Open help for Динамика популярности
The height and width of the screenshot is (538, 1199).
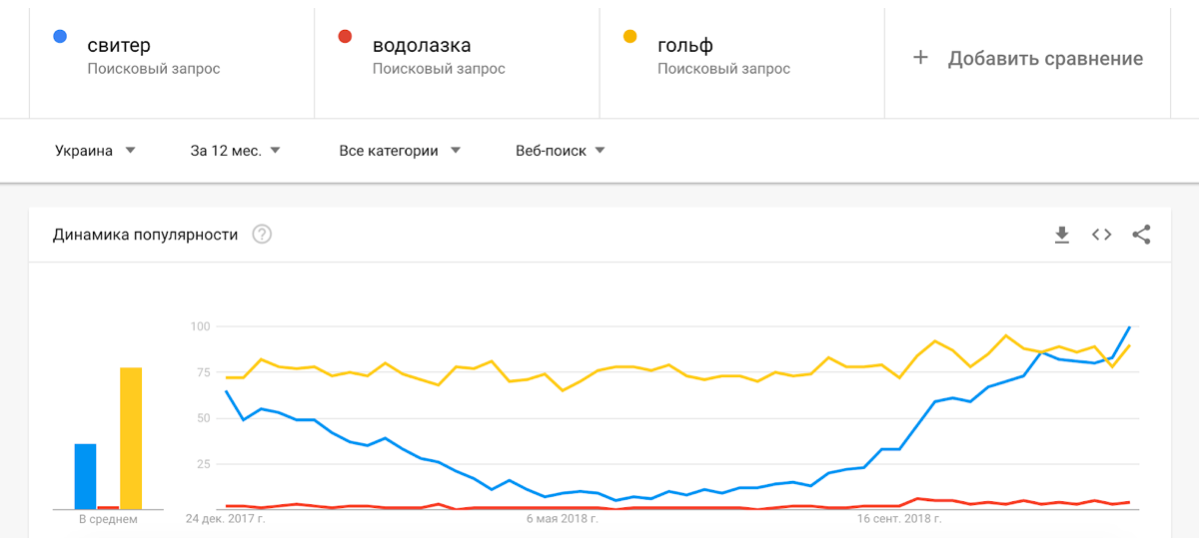coord(262,235)
